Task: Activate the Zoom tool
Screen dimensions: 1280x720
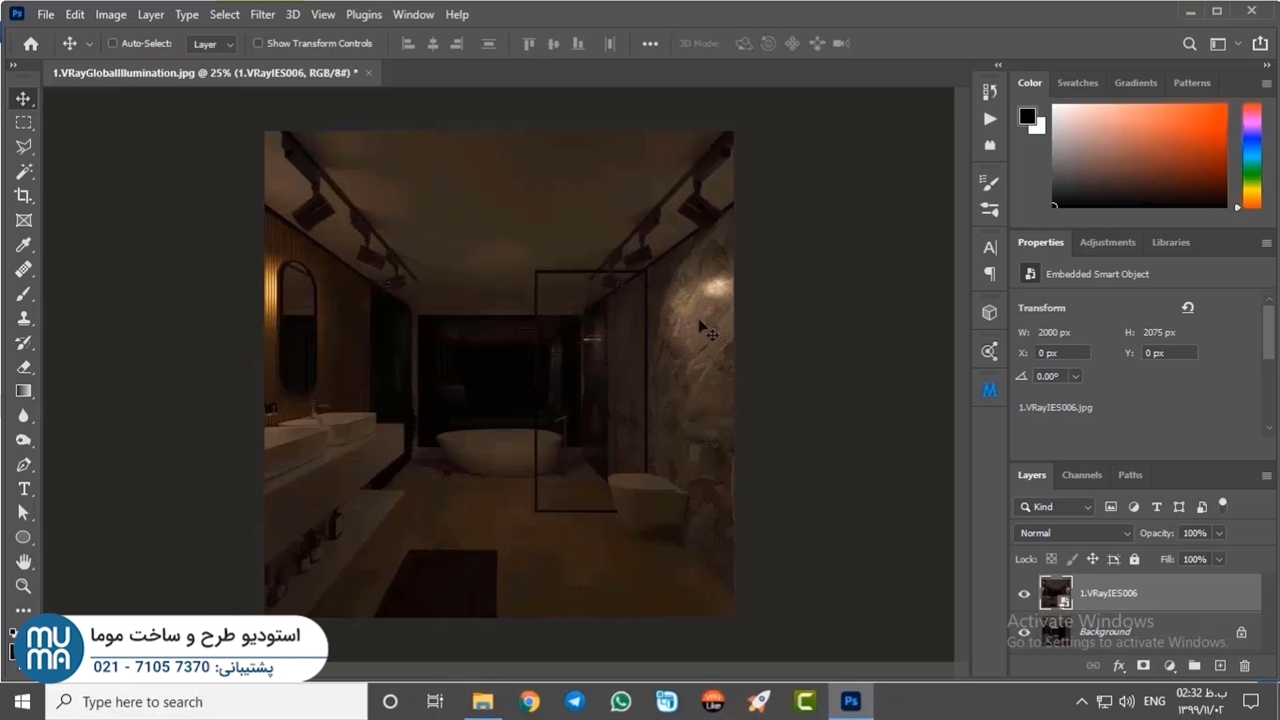Action: coord(23,586)
